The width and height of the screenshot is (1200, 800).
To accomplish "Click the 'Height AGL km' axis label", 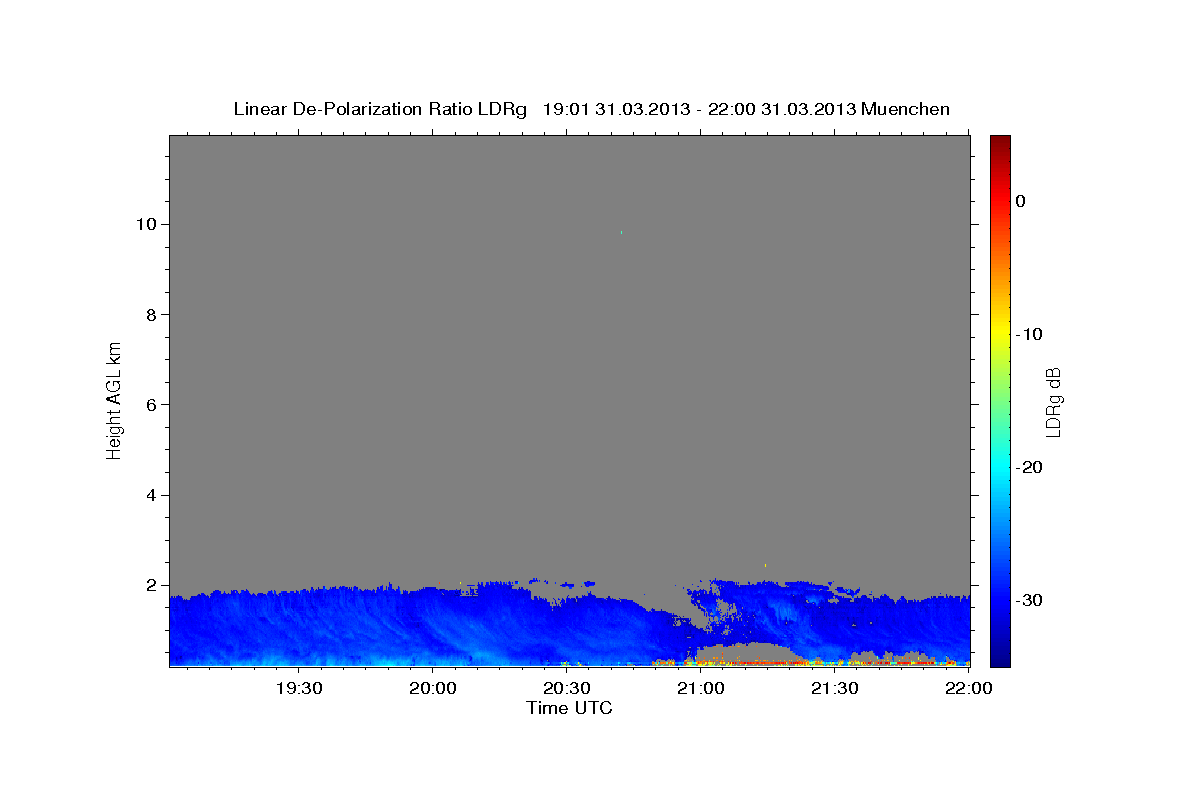I will point(114,400).
